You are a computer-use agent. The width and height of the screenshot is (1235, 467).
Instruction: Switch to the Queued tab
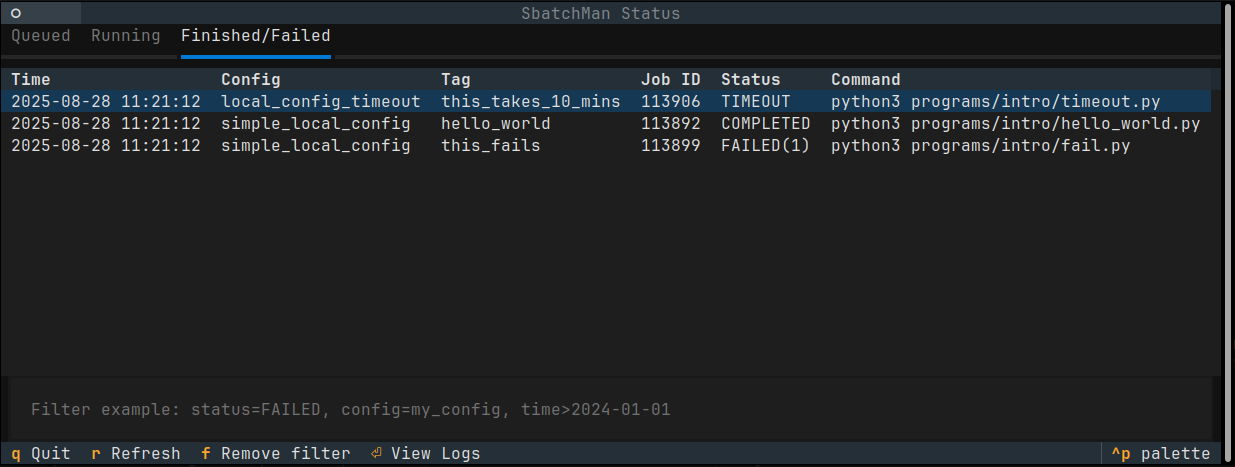coord(41,36)
